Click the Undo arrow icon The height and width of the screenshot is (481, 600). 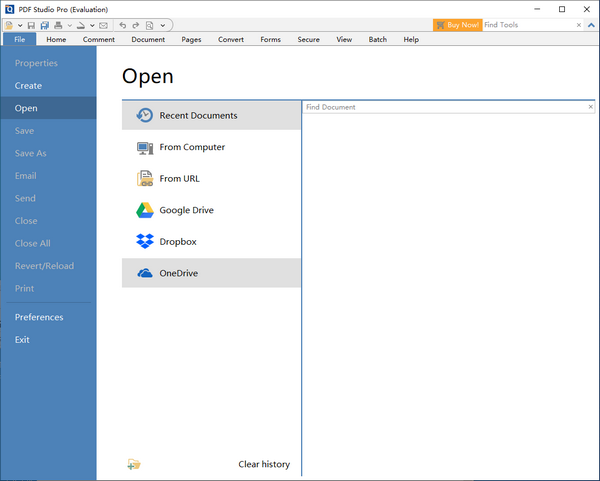click(x=123, y=25)
